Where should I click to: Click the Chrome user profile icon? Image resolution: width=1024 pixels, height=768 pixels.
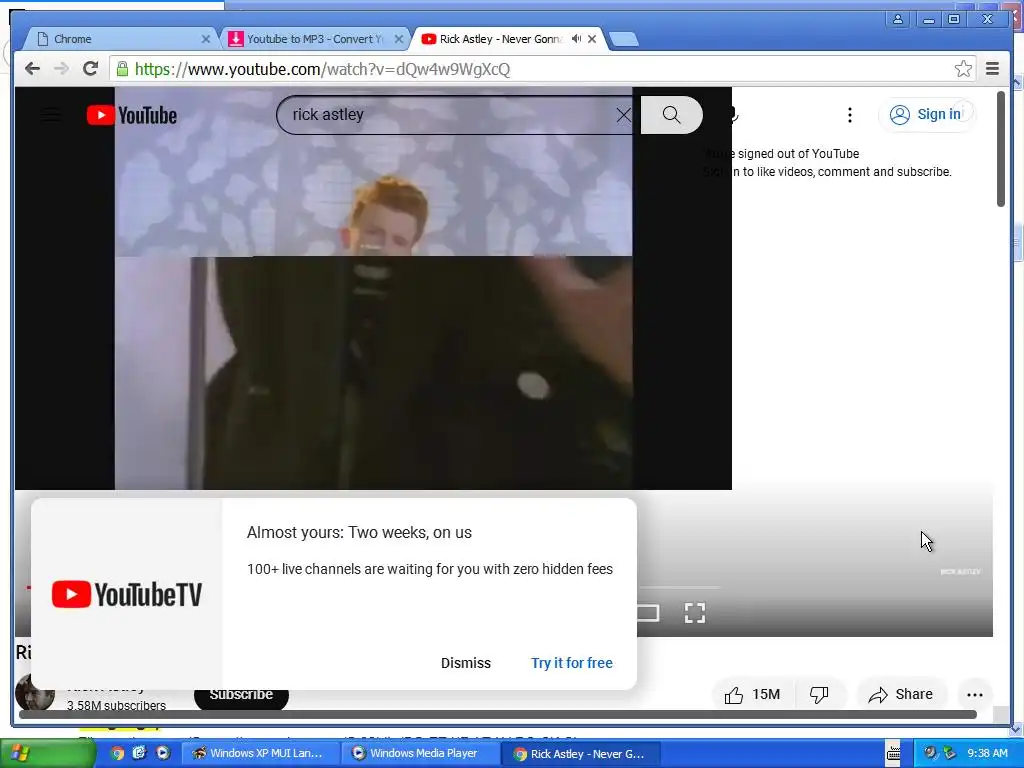pyautogui.click(x=898, y=19)
